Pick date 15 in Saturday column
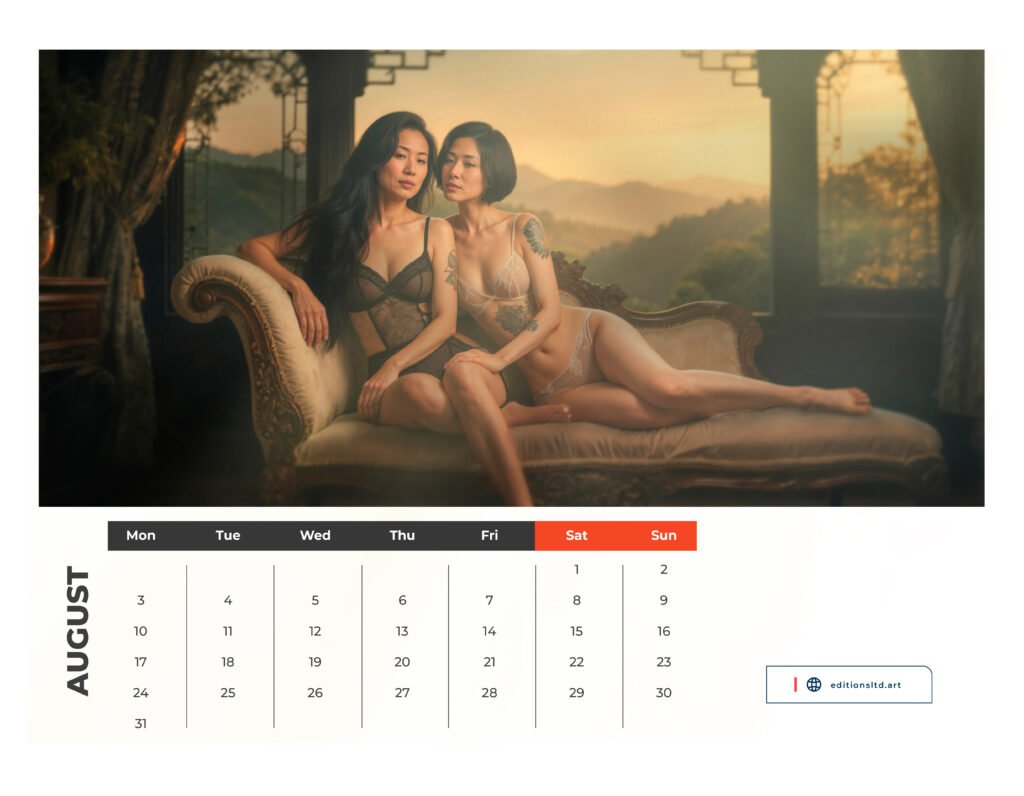 tap(577, 631)
